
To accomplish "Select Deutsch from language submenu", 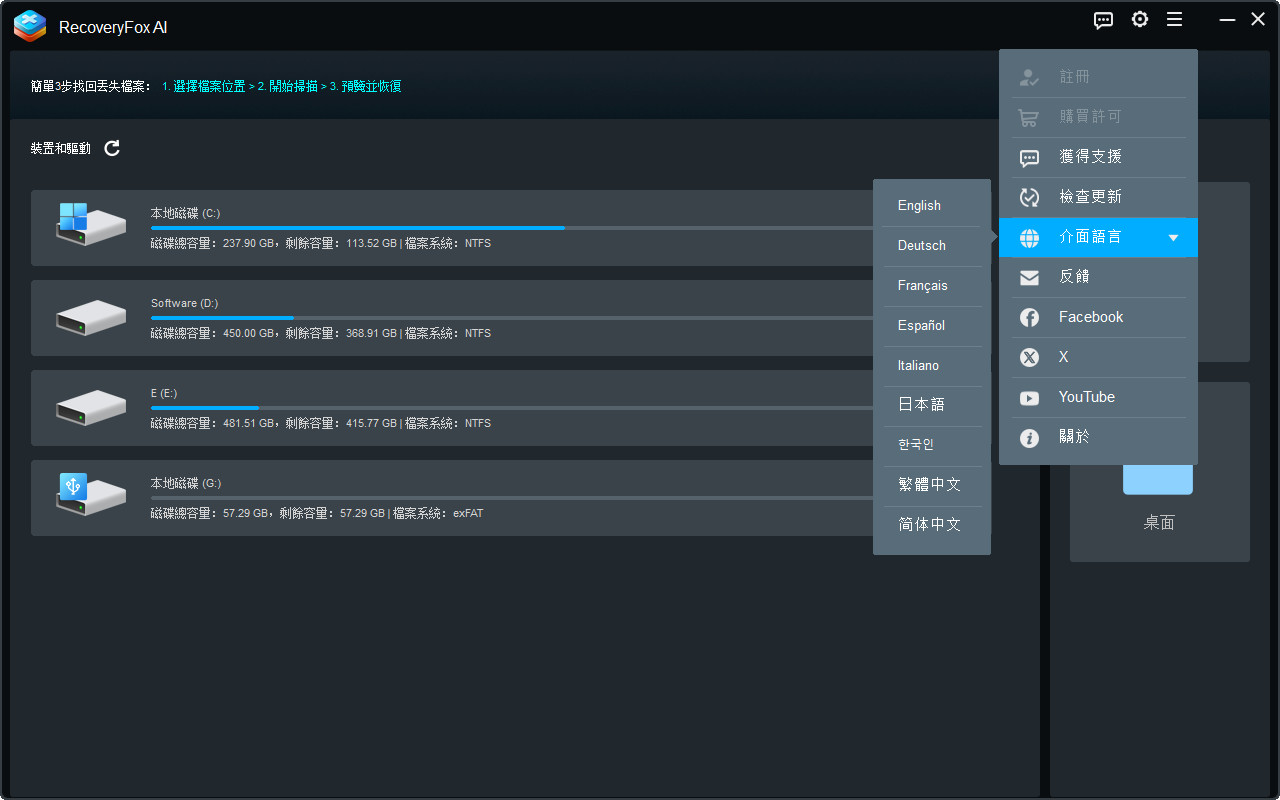I will coord(921,245).
